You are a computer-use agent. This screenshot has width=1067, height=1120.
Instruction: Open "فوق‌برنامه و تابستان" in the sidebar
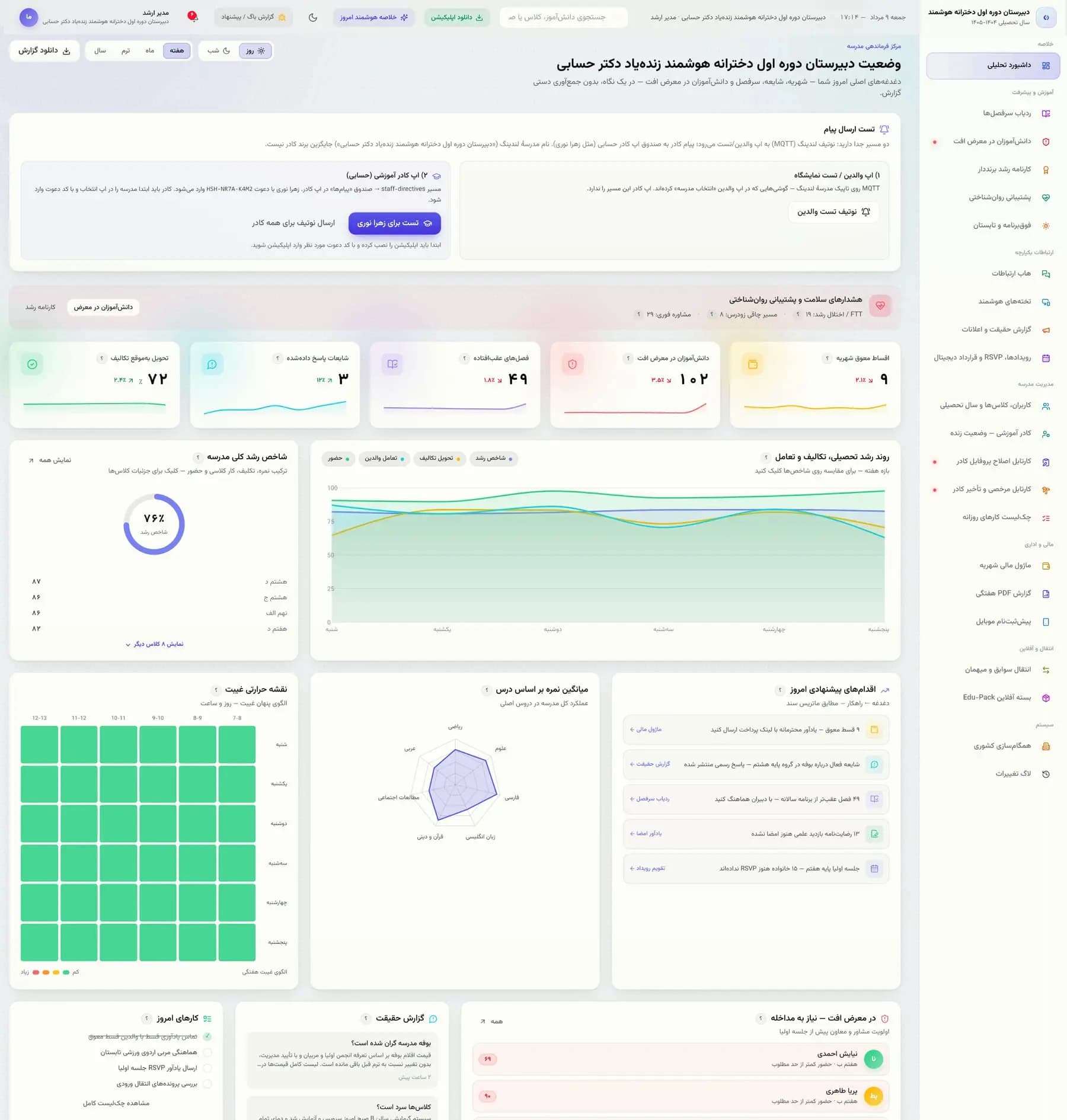(993, 225)
